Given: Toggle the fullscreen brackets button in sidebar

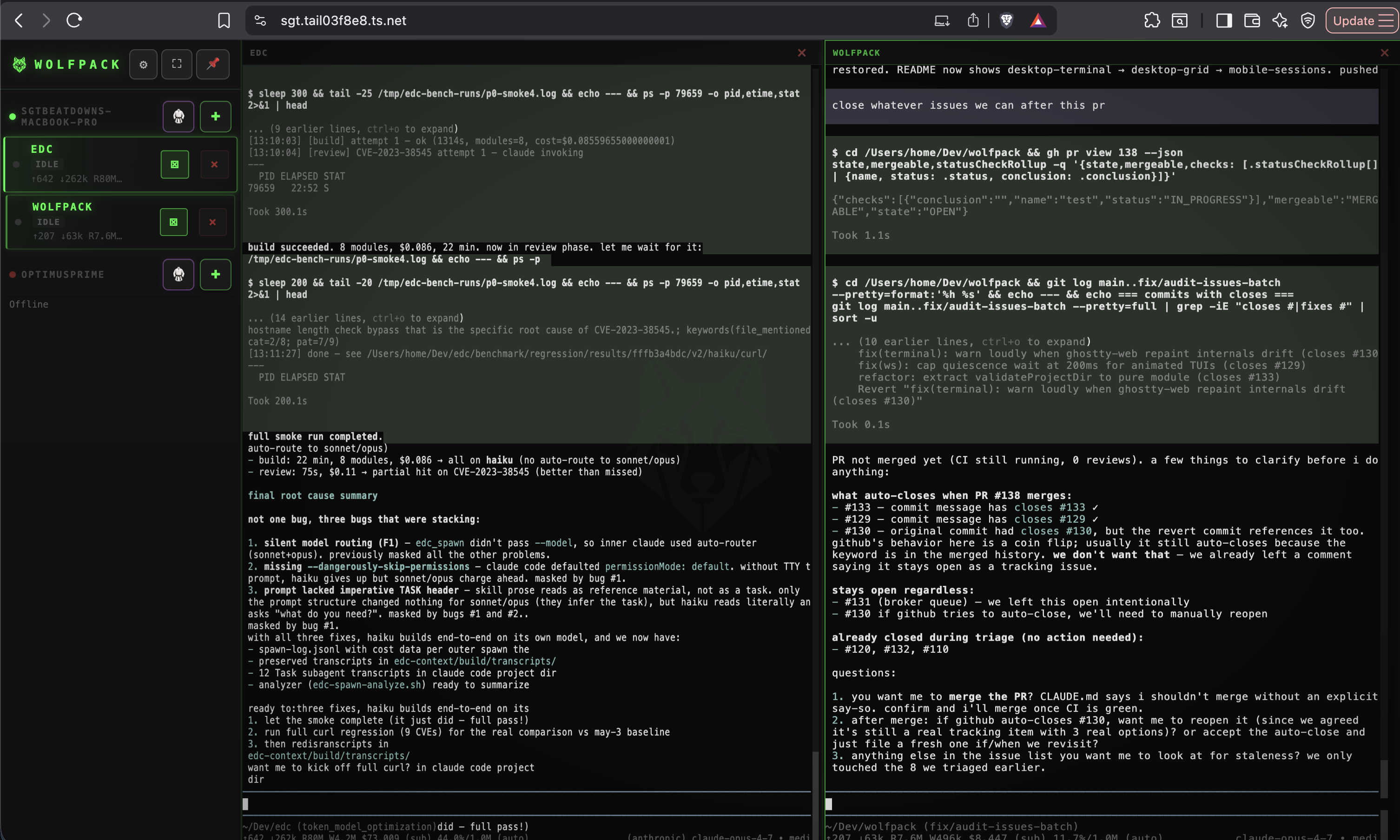Looking at the screenshot, I should coord(177,65).
